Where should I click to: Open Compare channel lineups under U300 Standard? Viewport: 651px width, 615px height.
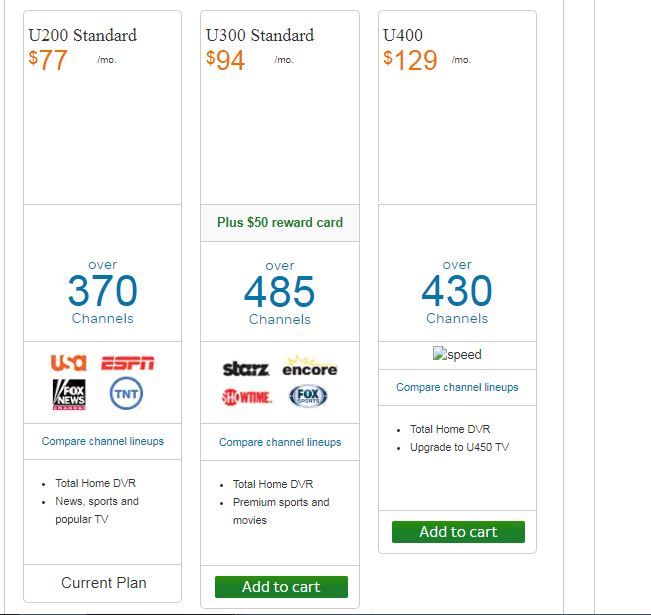point(280,442)
